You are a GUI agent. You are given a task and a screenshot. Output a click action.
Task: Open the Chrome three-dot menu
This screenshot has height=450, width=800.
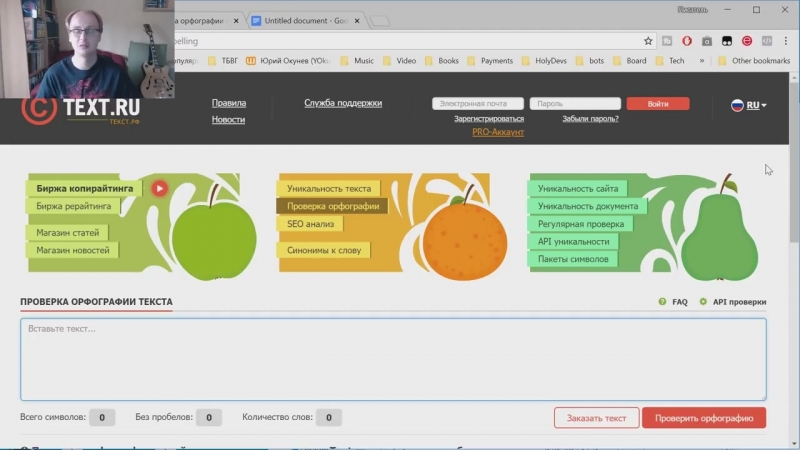[x=786, y=41]
